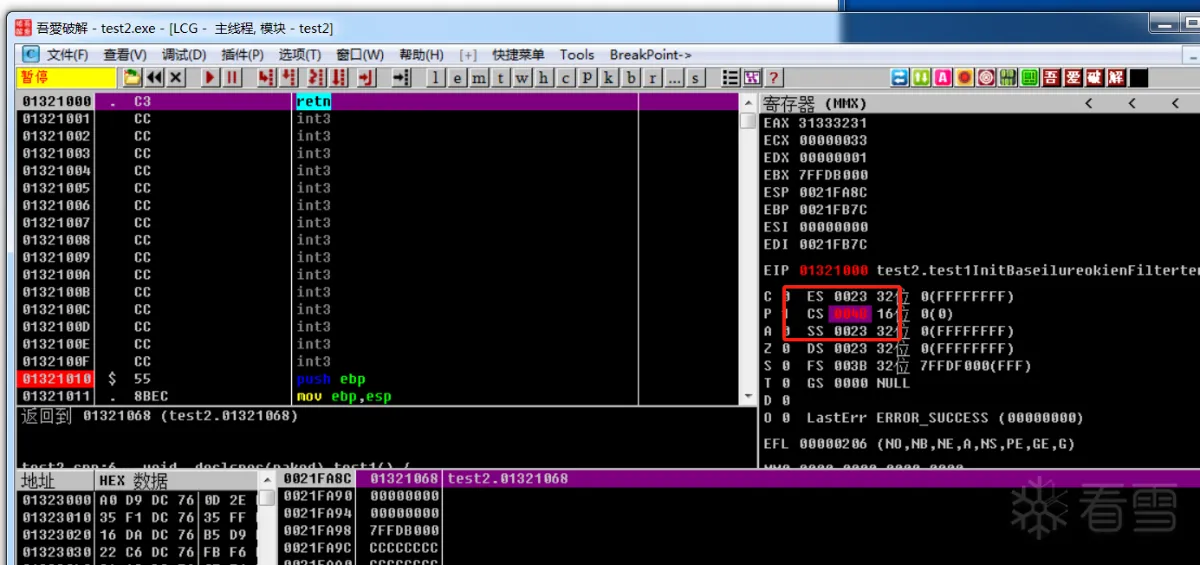Click the Appearance options purple grid icon
The height and width of the screenshot is (565, 1200).
[751, 77]
